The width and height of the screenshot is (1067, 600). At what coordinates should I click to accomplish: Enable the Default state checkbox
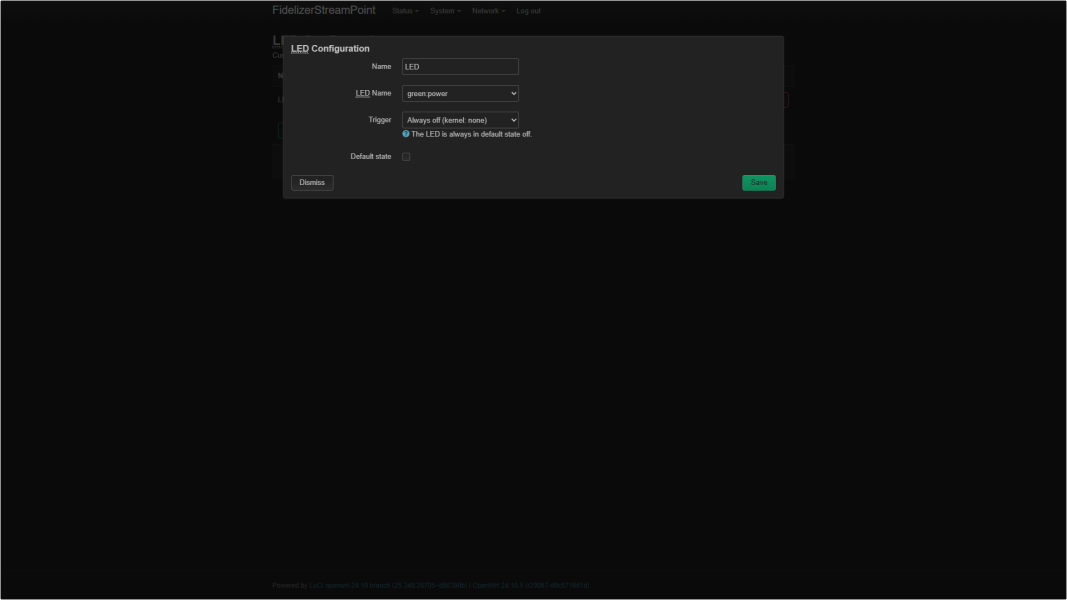406,157
